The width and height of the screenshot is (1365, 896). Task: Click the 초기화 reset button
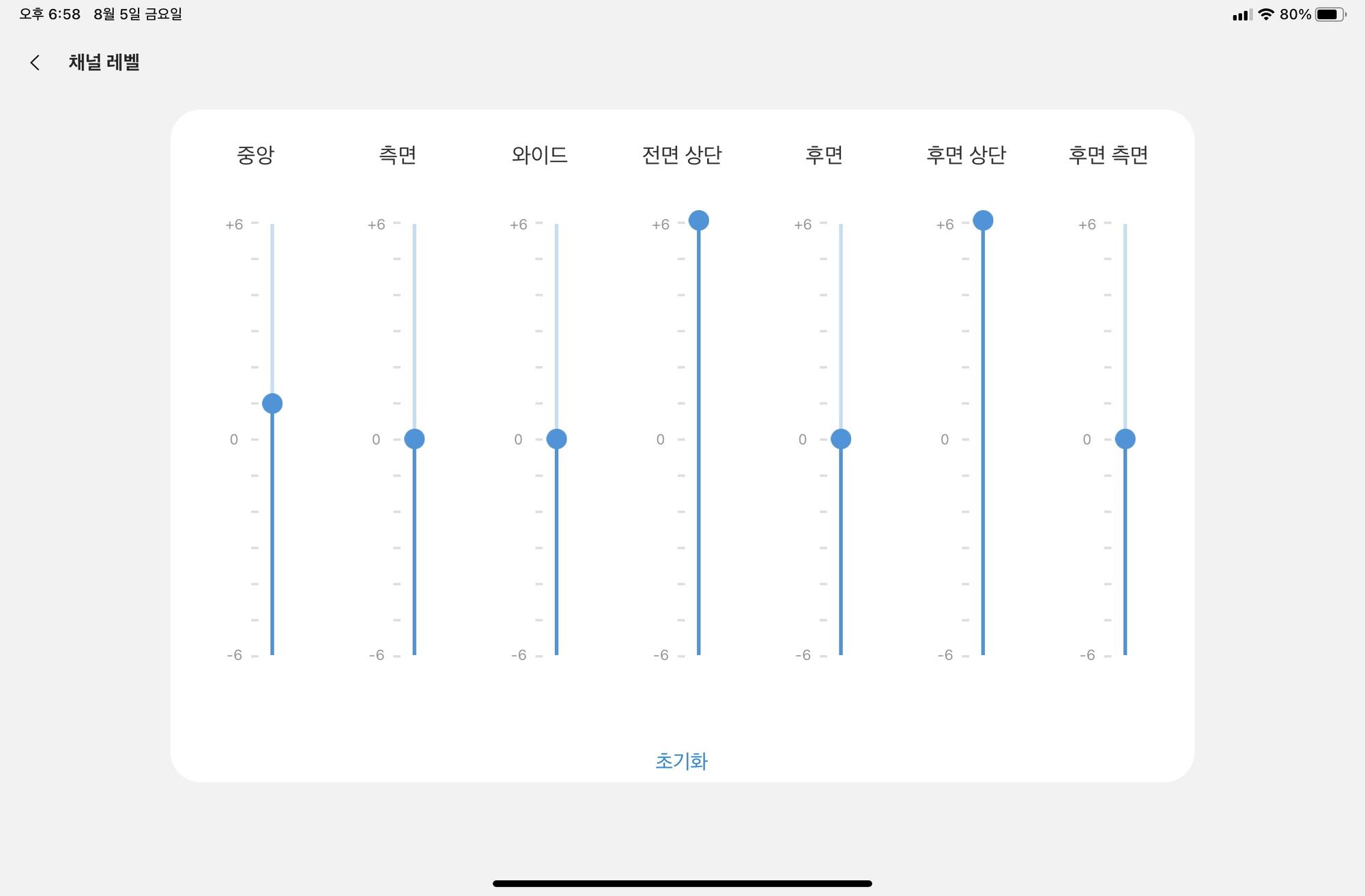(681, 761)
